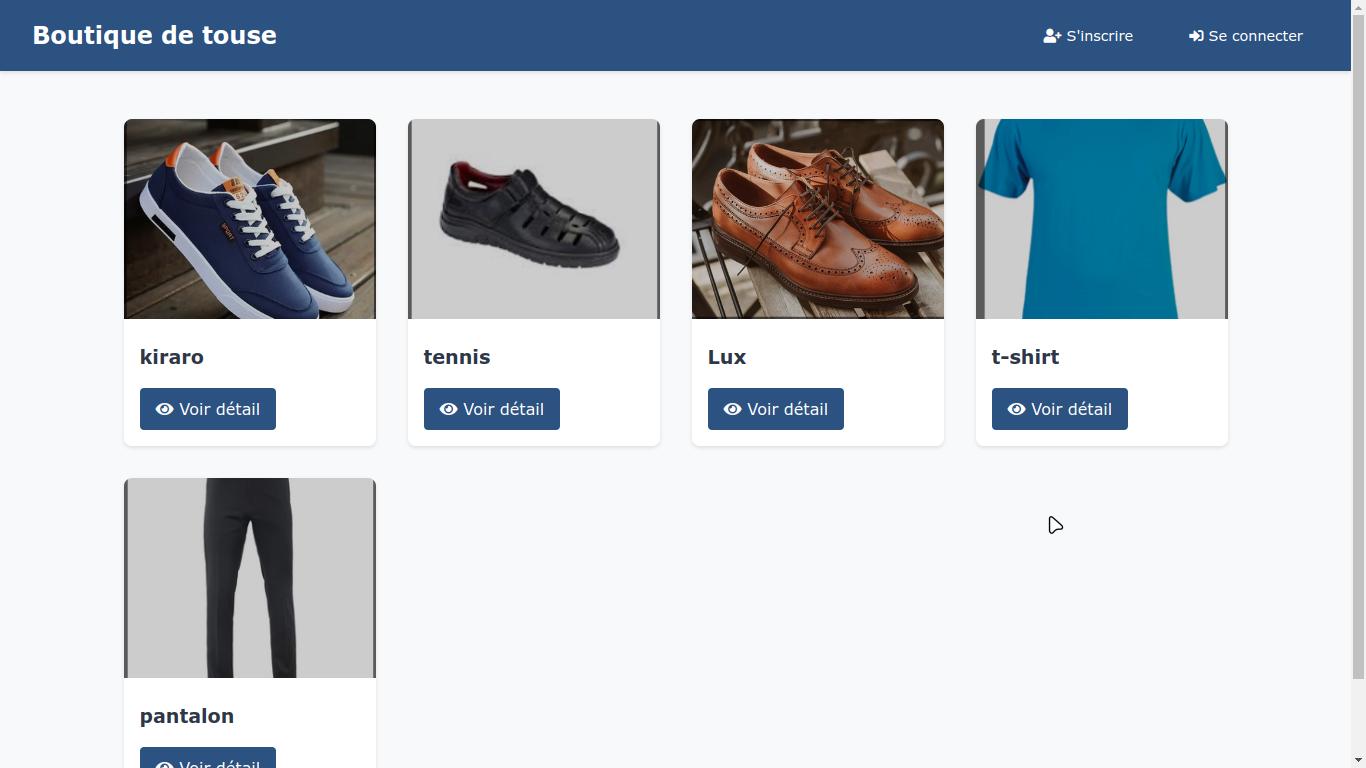Select the black pantalon product image

[250, 578]
